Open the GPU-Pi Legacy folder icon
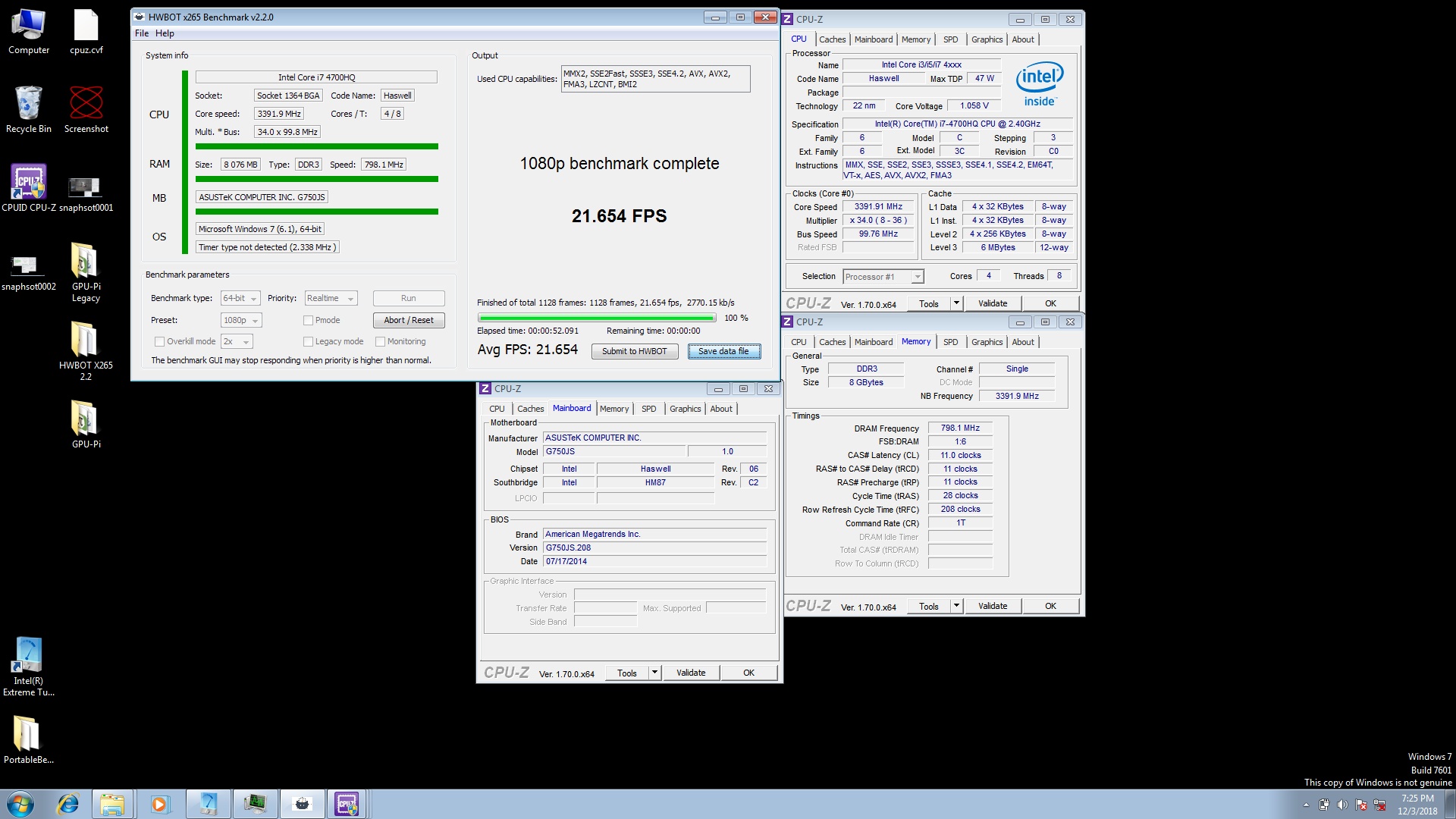This screenshot has height=819, width=1456. [x=86, y=271]
